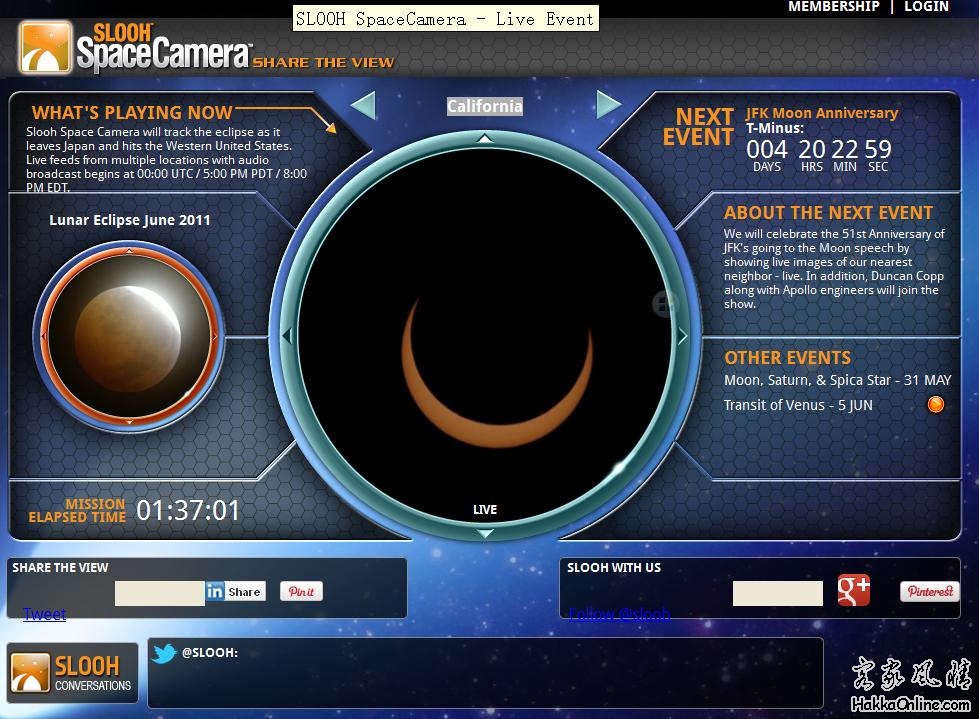The image size is (979, 719).
Task: Click the Pinterest button
Action: point(930,591)
